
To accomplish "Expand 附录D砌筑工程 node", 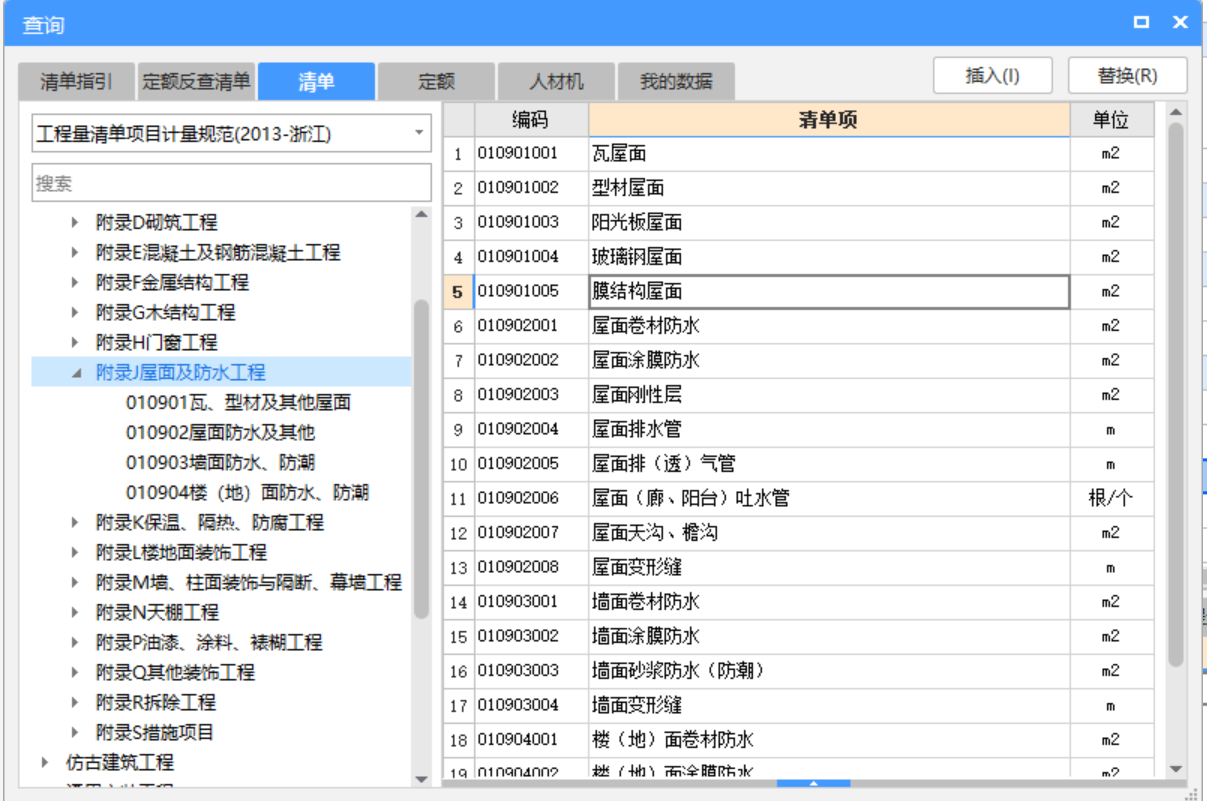I will (75, 222).
